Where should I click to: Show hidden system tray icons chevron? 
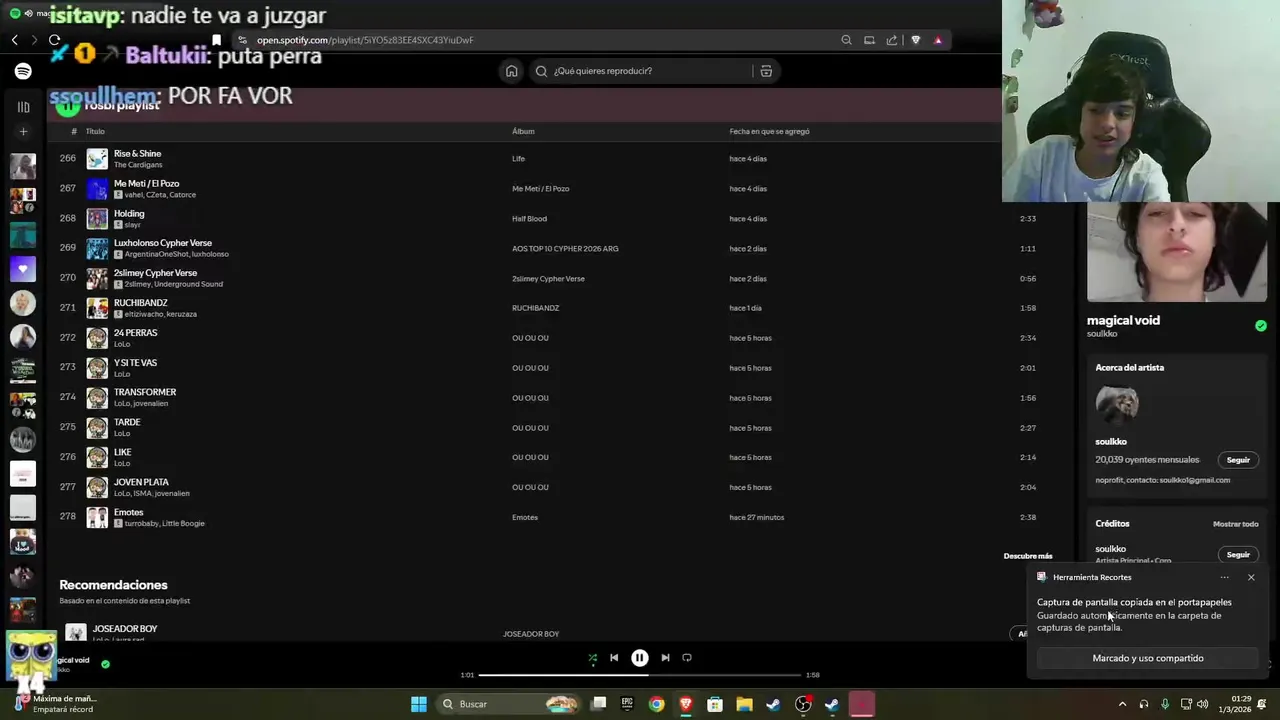point(1122,704)
